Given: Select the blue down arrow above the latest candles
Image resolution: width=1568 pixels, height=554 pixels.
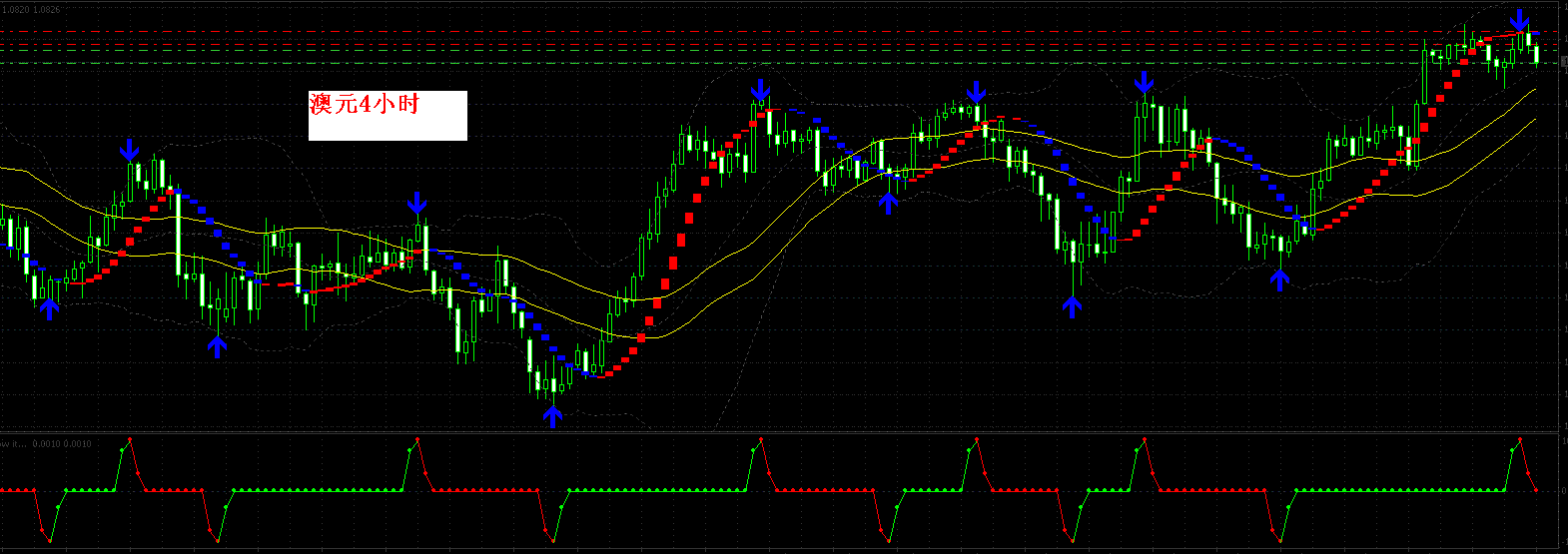Looking at the screenshot, I should [1519, 21].
